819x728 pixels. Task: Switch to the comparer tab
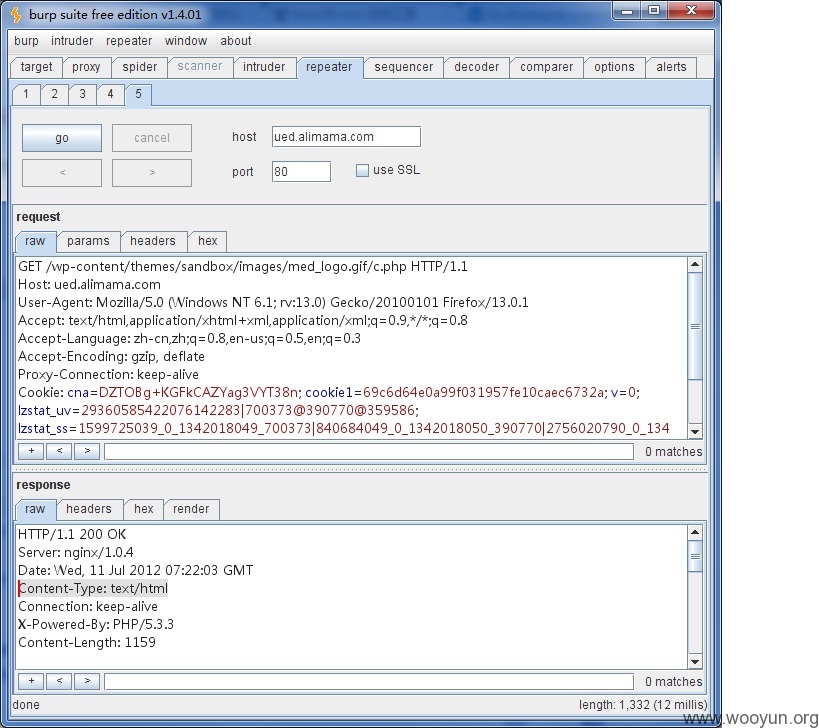(546, 67)
